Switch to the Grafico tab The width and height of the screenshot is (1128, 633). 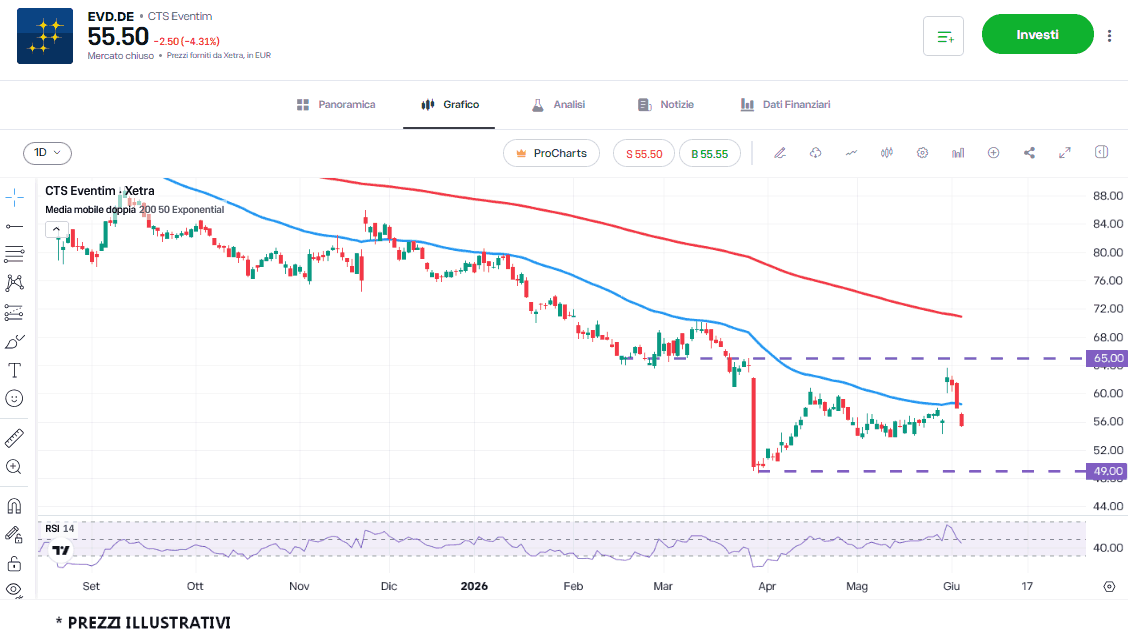pos(450,104)
